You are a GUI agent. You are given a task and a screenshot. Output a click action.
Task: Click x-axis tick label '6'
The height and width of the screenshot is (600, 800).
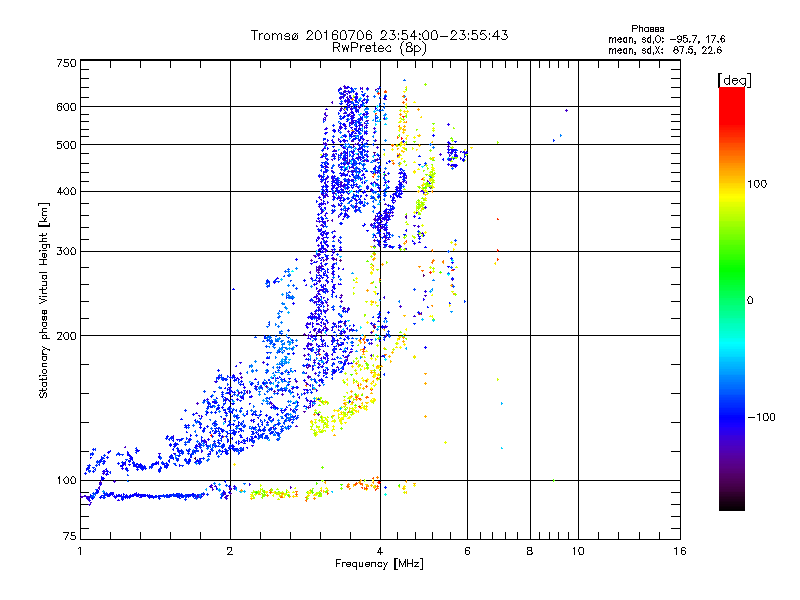point(467,551)
